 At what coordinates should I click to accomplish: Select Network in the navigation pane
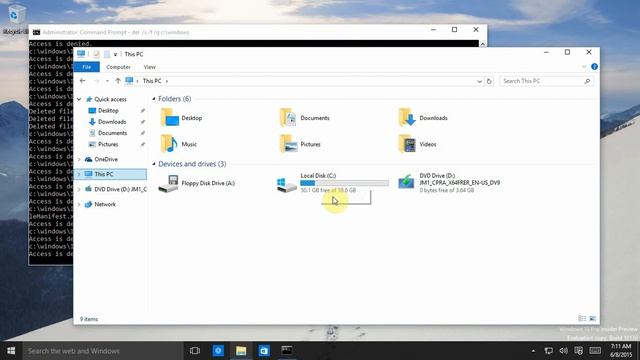point(105,204)
